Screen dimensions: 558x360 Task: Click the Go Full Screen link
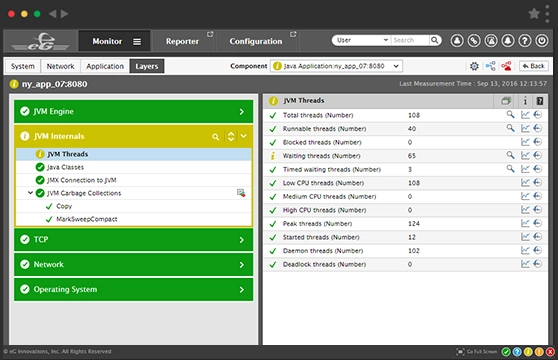click(x=481, y=352)
